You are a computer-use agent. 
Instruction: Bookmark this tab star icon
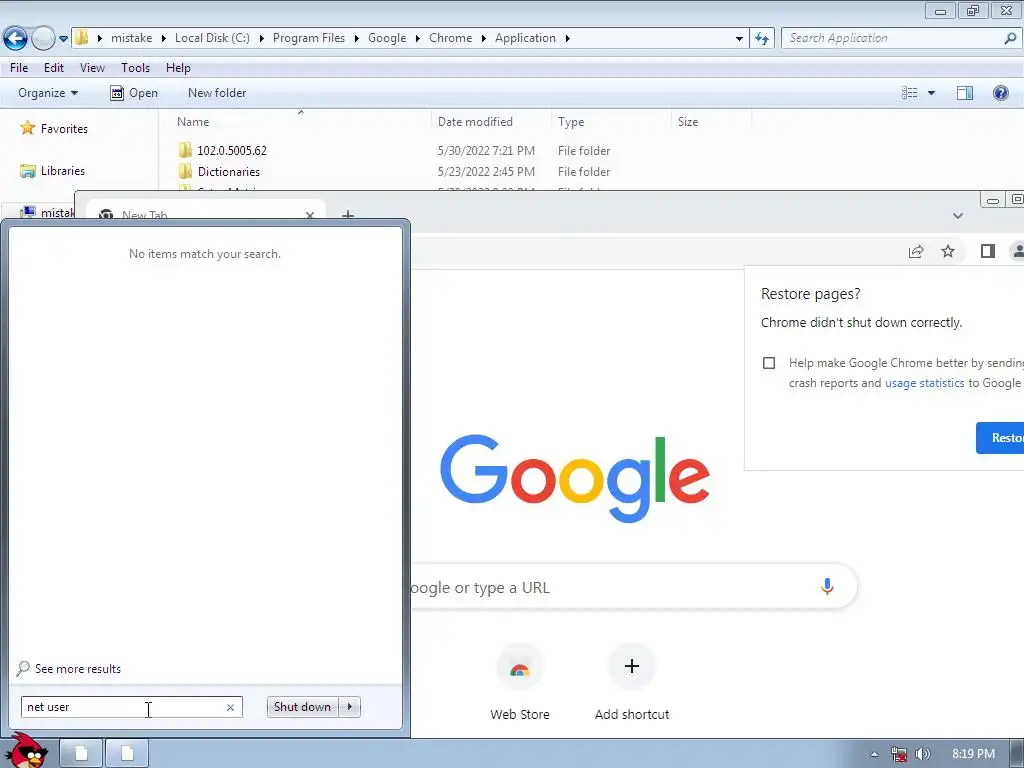tap(948, 251)
